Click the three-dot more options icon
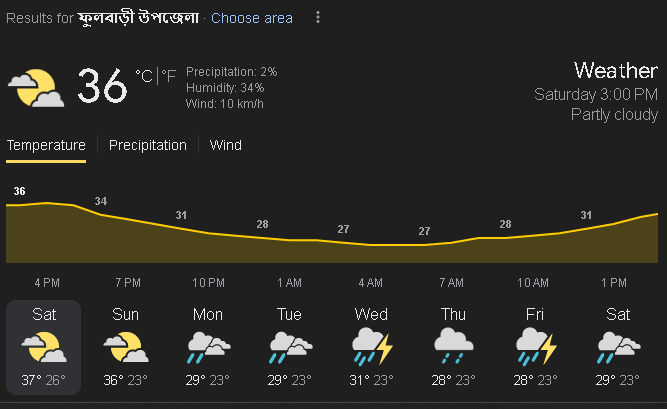This screenshot has height=409, width=667. click(318, 18)
